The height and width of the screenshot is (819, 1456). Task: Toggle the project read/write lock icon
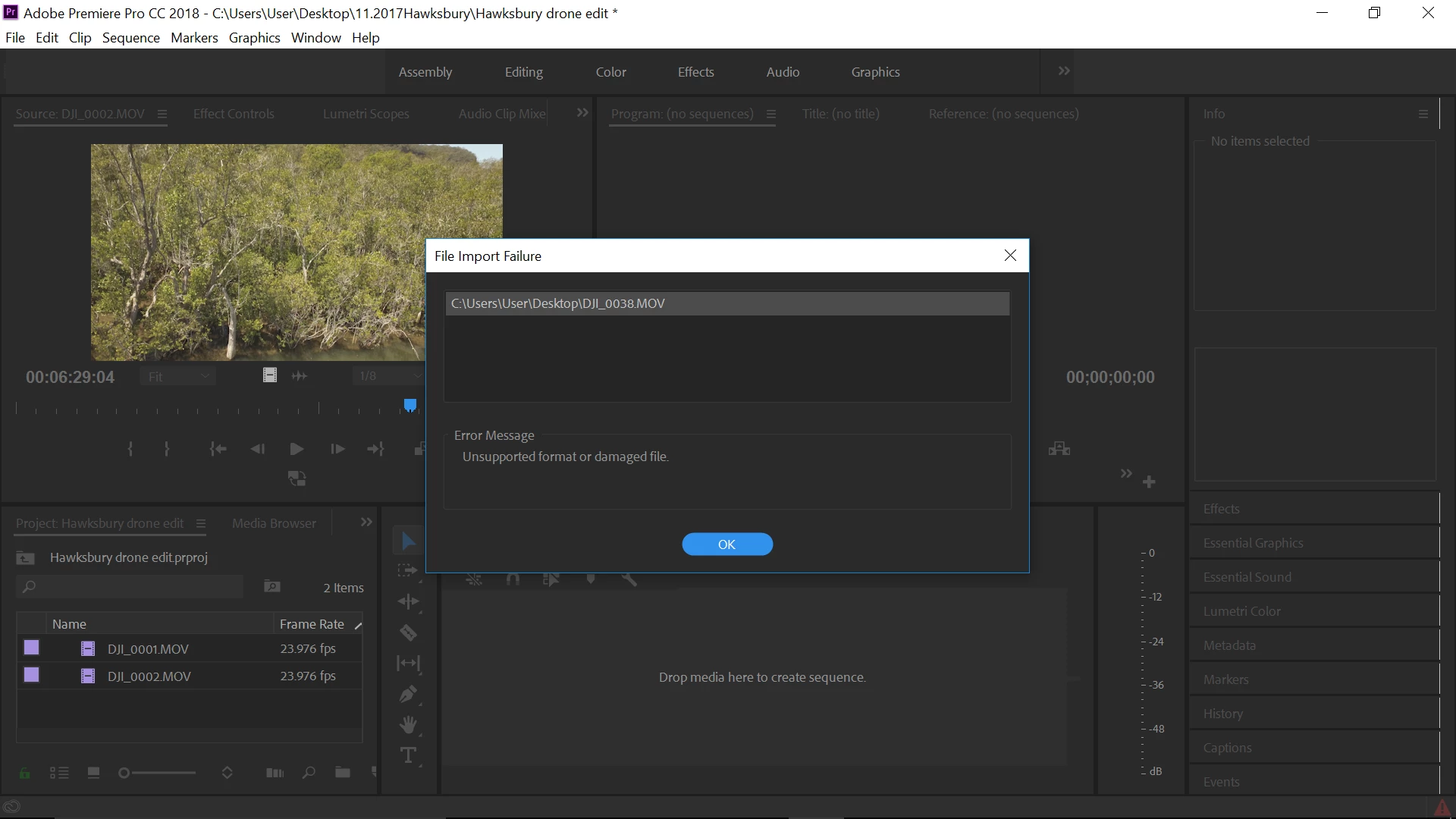click(x=25, y=773)
